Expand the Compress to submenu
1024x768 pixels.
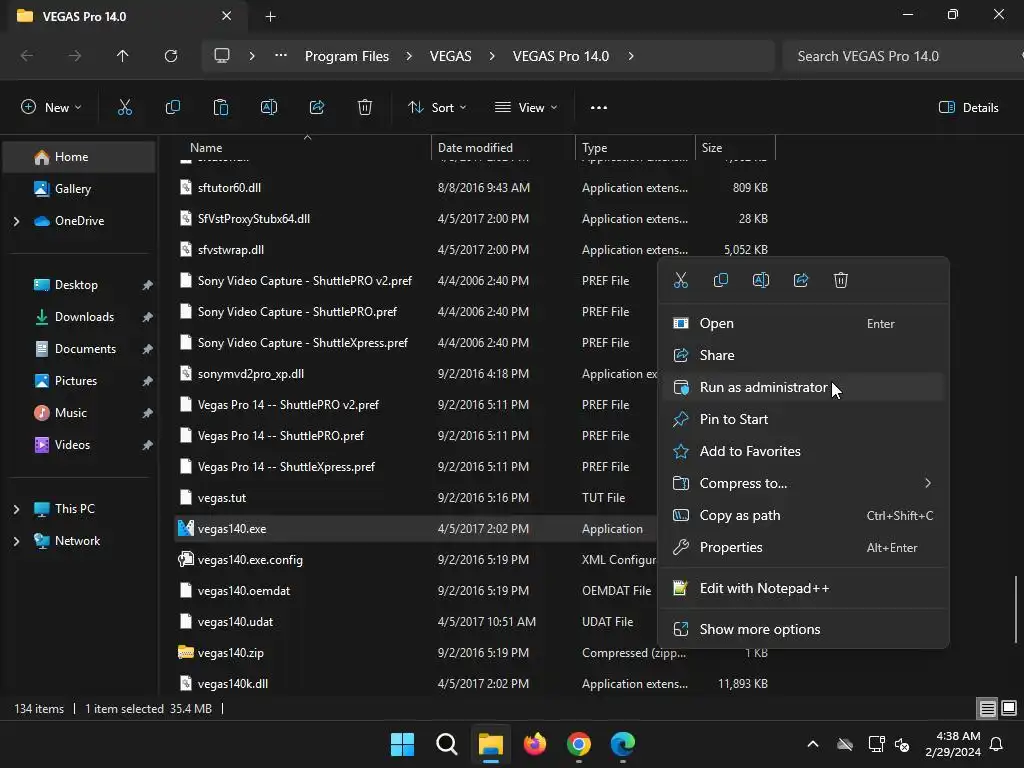(927, 483)
